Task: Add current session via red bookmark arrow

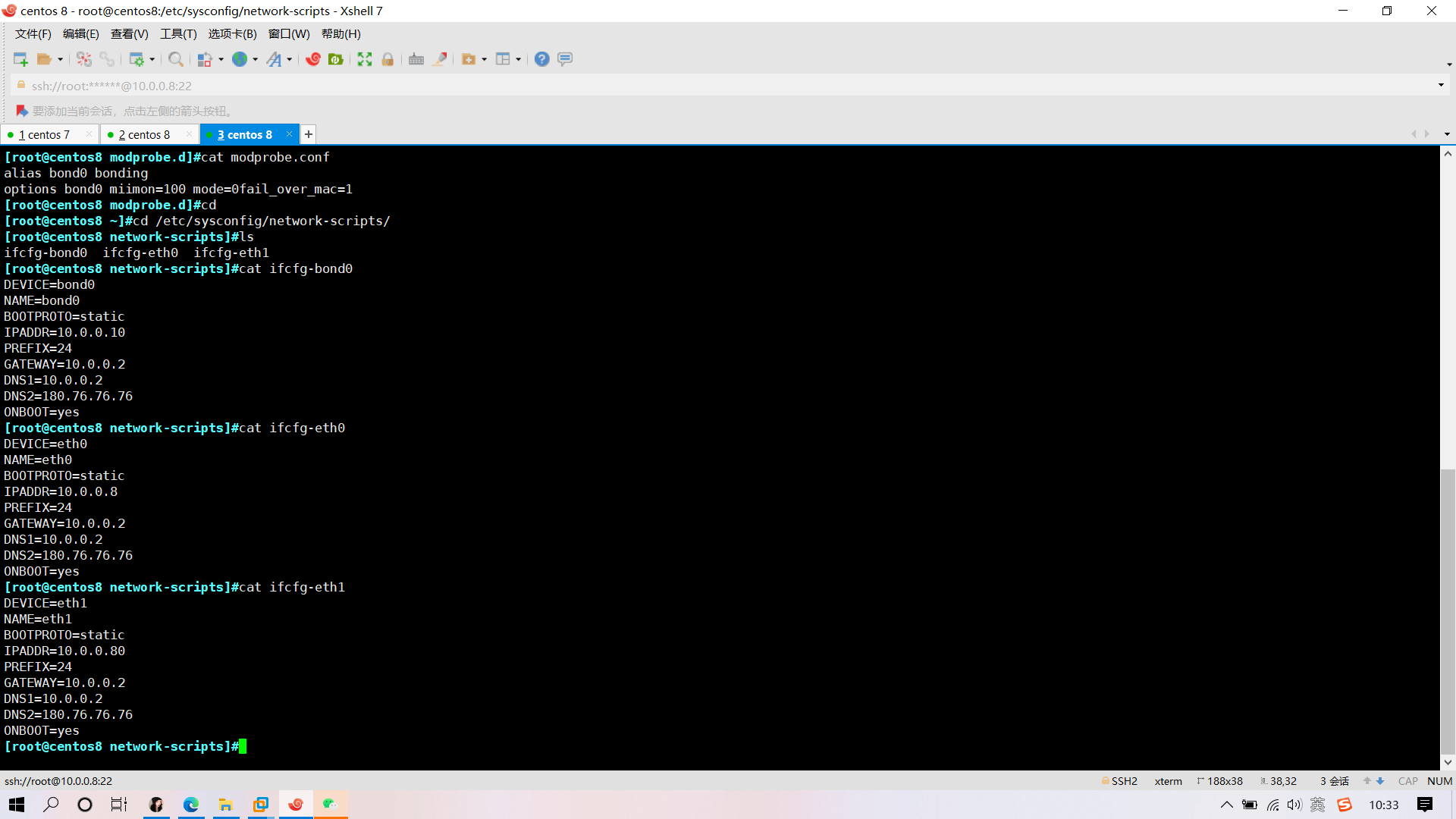Action: [x=21, y=111]
